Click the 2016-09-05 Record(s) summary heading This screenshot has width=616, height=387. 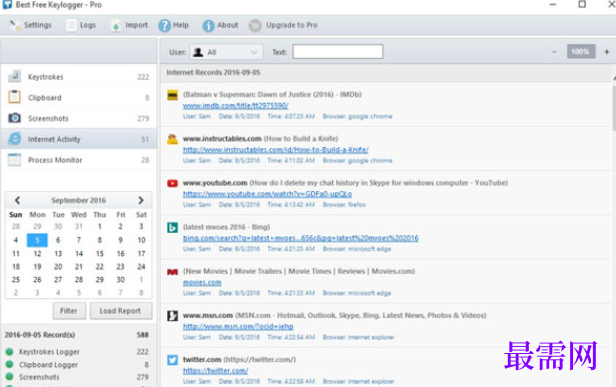(40, 335)
